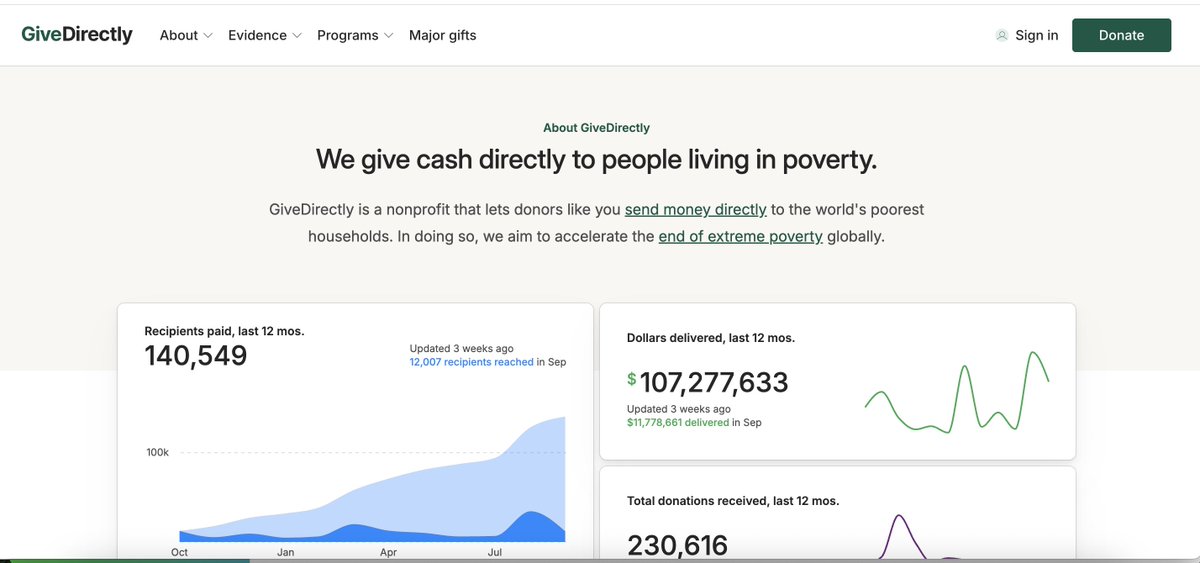Expand the About menu chevron
This screenshot has height=563, width=1200.
tap(208, 36)
